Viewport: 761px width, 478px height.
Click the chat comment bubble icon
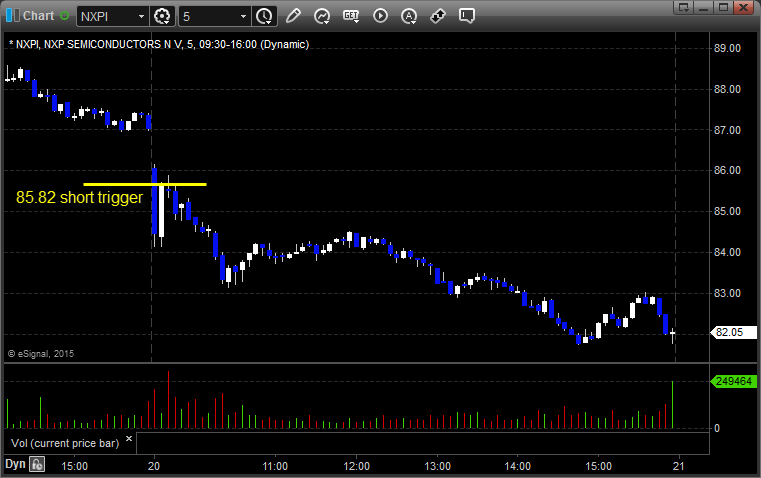click(466, 16)
